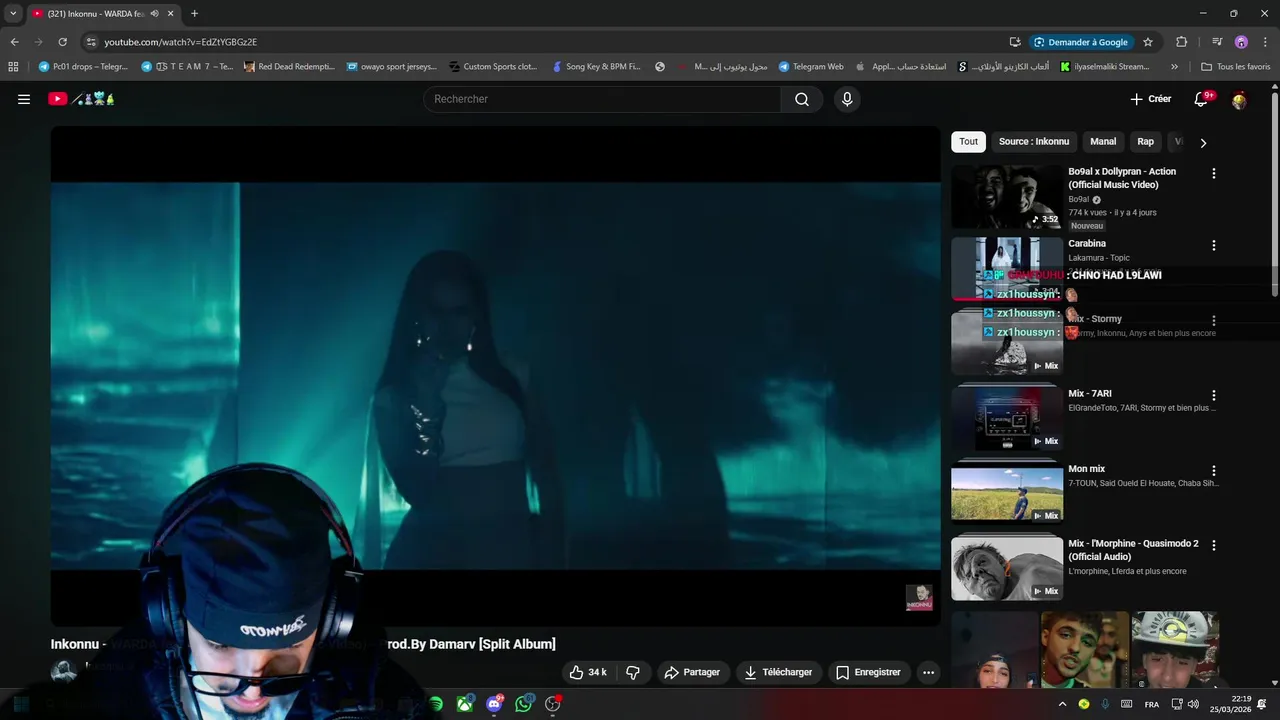The height and width of the screenshot is (720, 1280).
Task: Show hidden system tray icons
Action: pyautogui.click(x=1062, y=704)
